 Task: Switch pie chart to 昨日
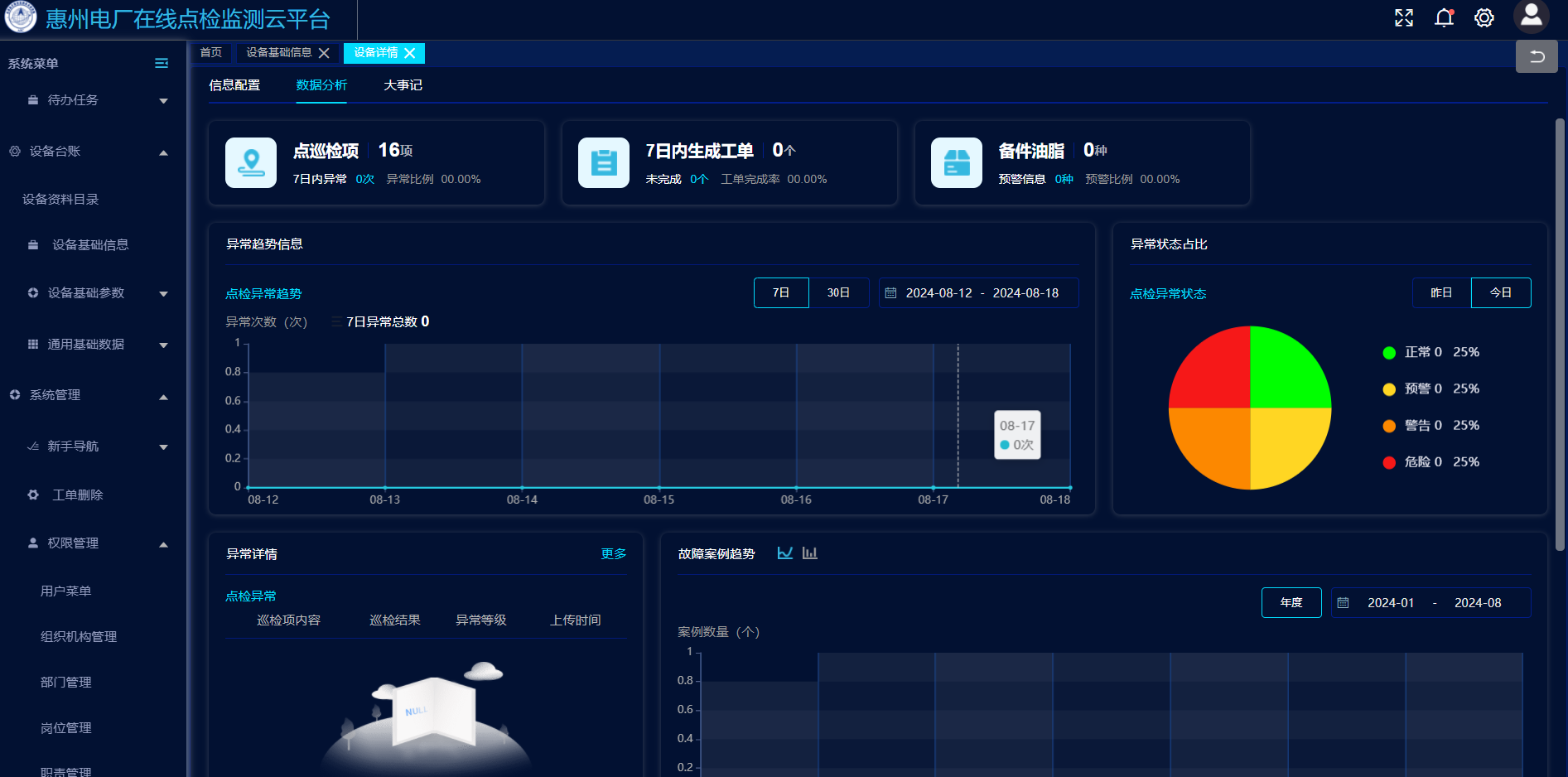point(1441,292)
